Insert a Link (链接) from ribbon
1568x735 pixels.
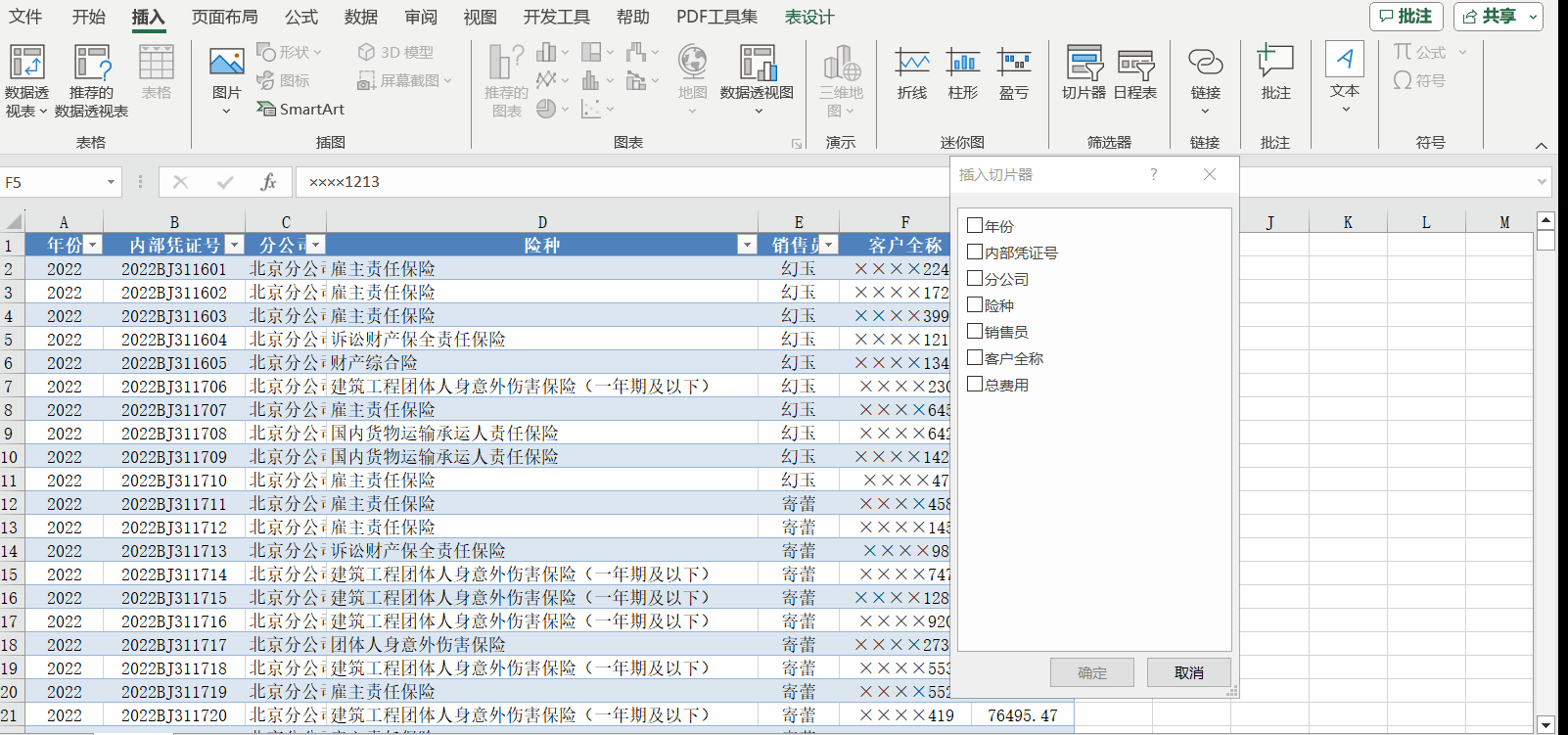(1205, 65)
